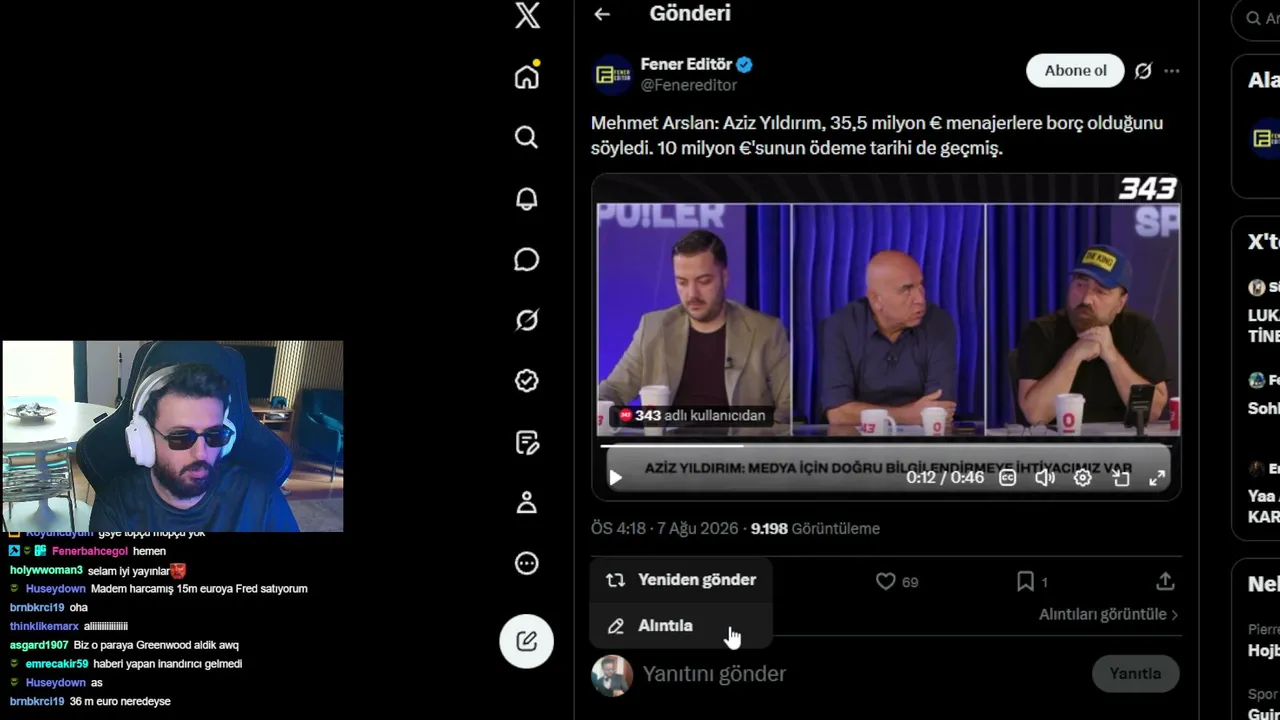
Task: Play the video with the play button
Action: (616, 478)
